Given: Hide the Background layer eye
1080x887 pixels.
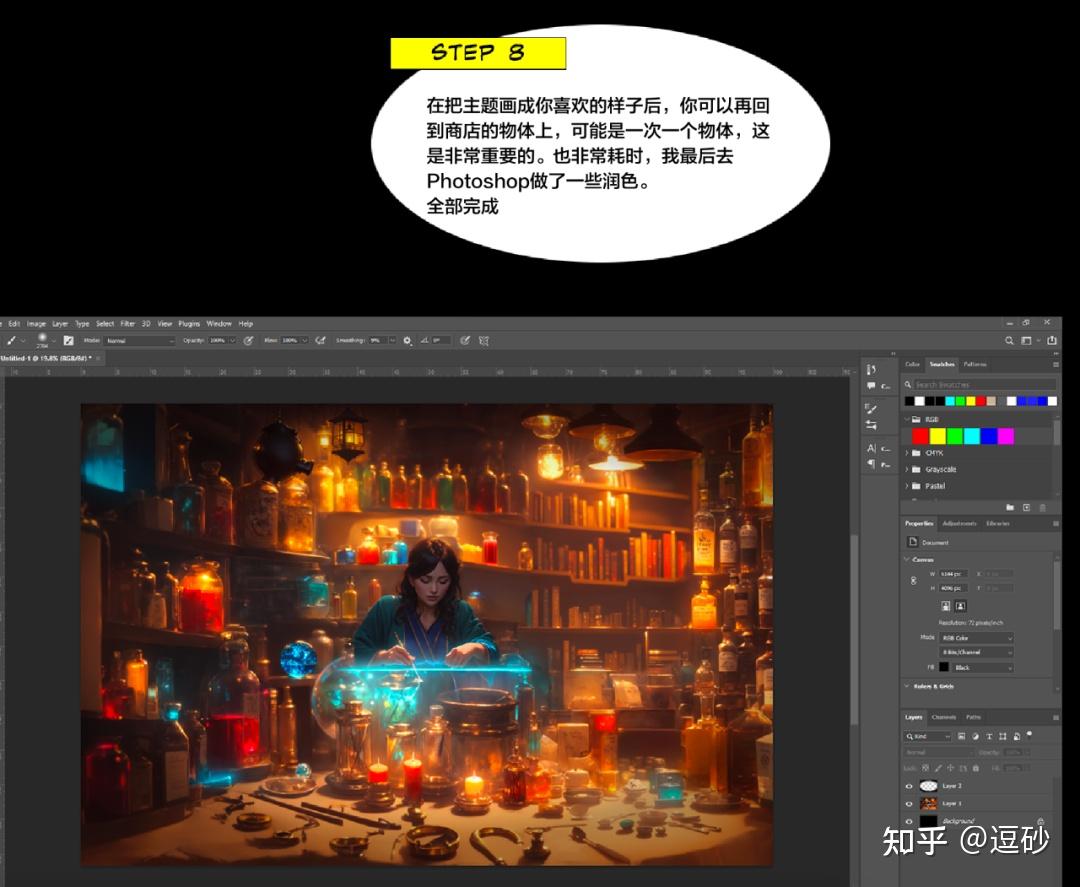Looking at the screenshot, I should 908,822.
